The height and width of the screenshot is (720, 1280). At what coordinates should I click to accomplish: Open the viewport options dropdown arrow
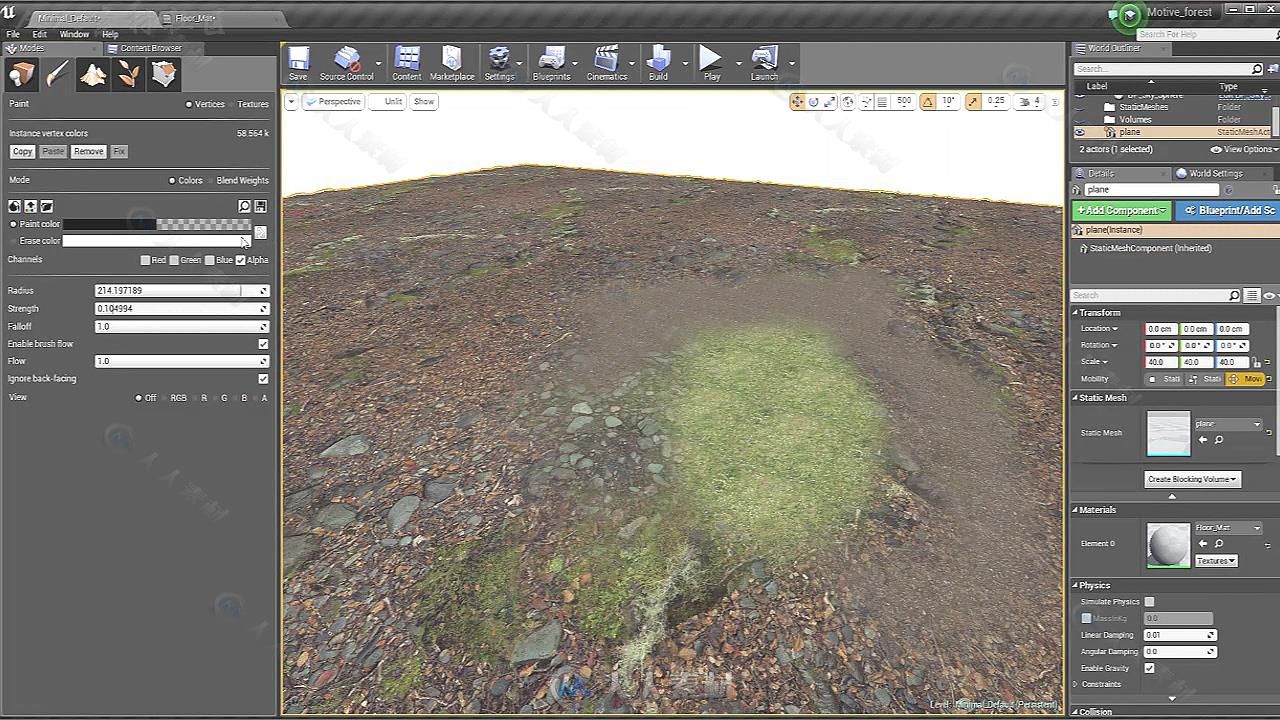pos(291,102)
